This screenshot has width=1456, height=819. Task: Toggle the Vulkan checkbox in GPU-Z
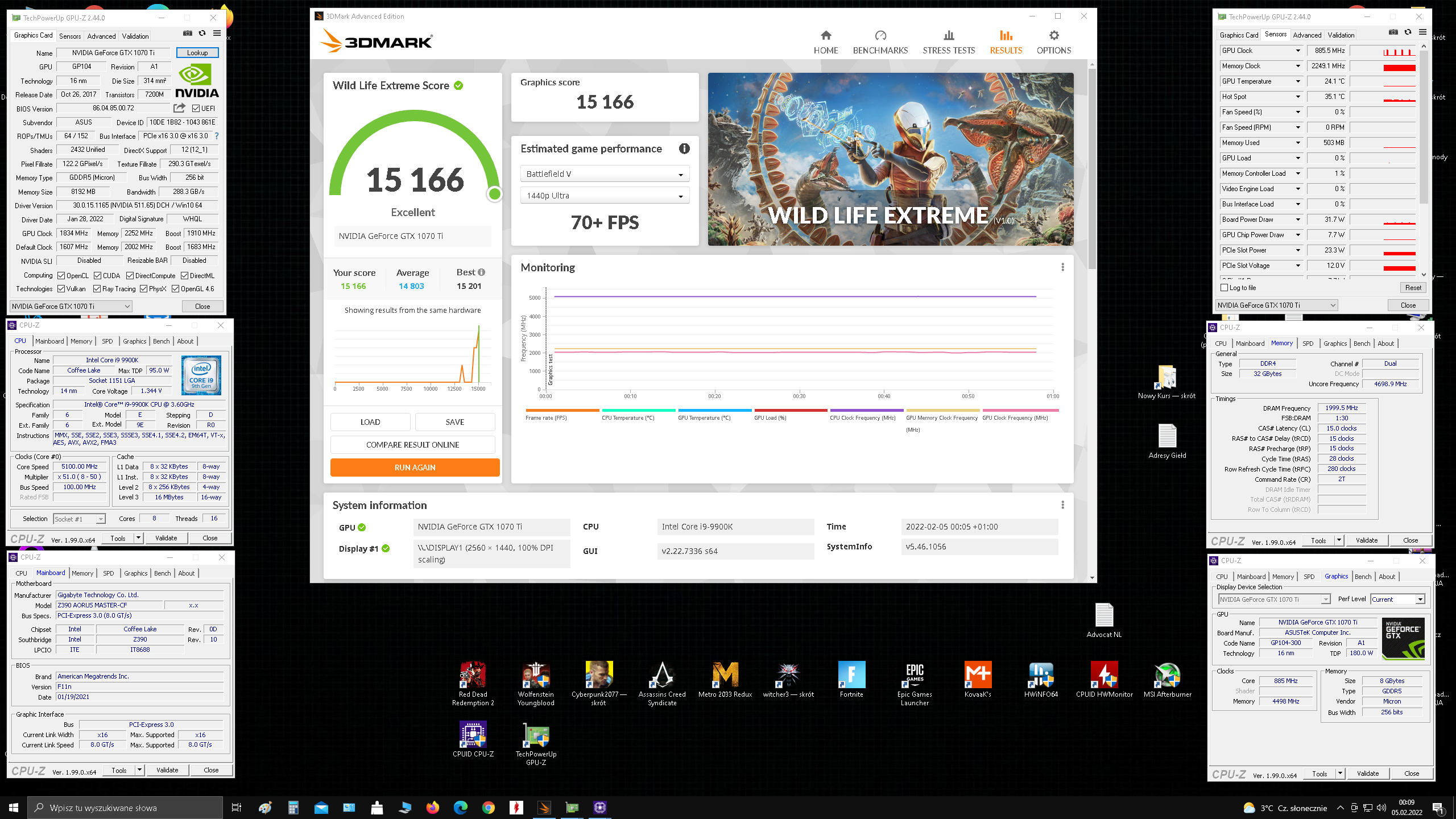pos(61,289)
